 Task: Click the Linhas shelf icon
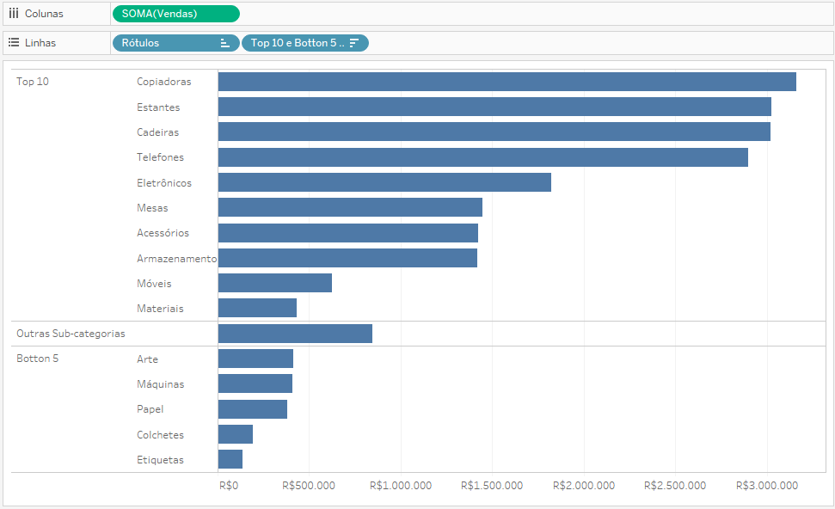(x=13, y=43)
